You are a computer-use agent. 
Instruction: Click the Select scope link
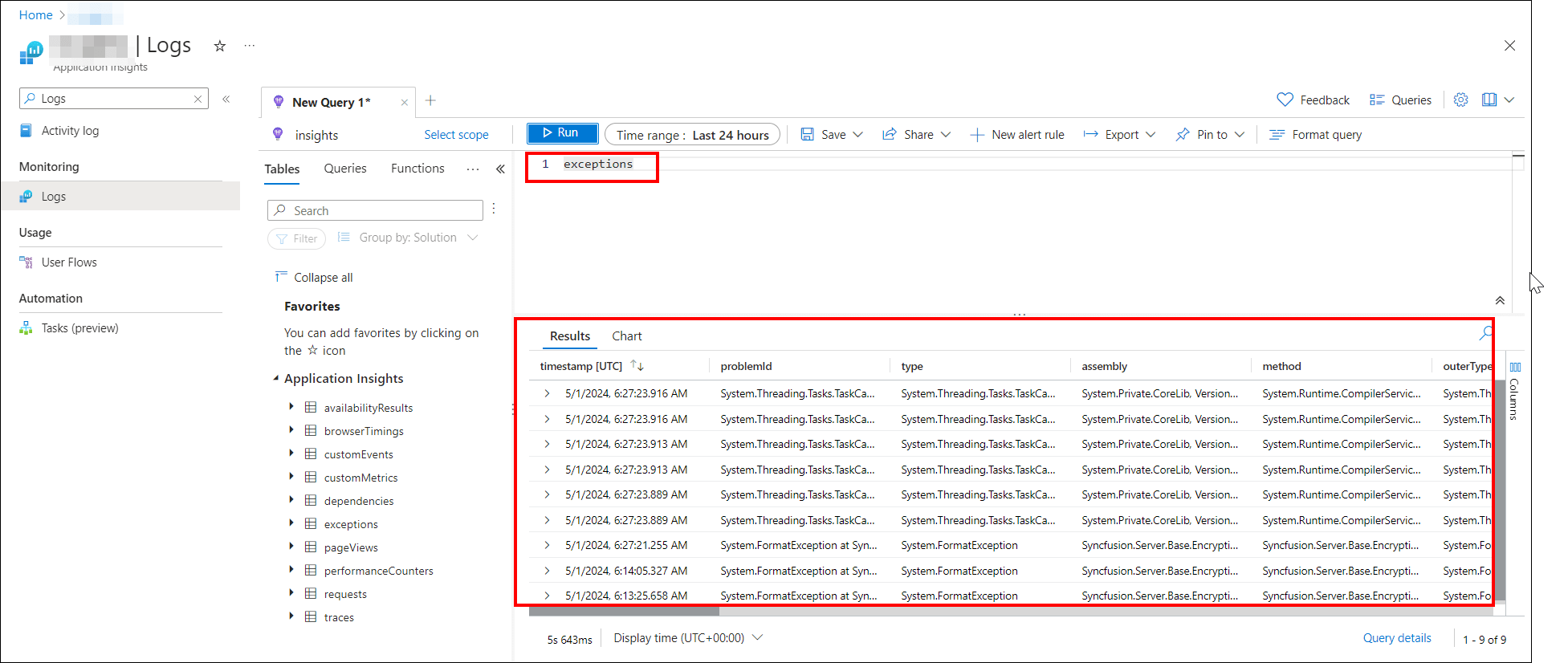tap(456, 135)
